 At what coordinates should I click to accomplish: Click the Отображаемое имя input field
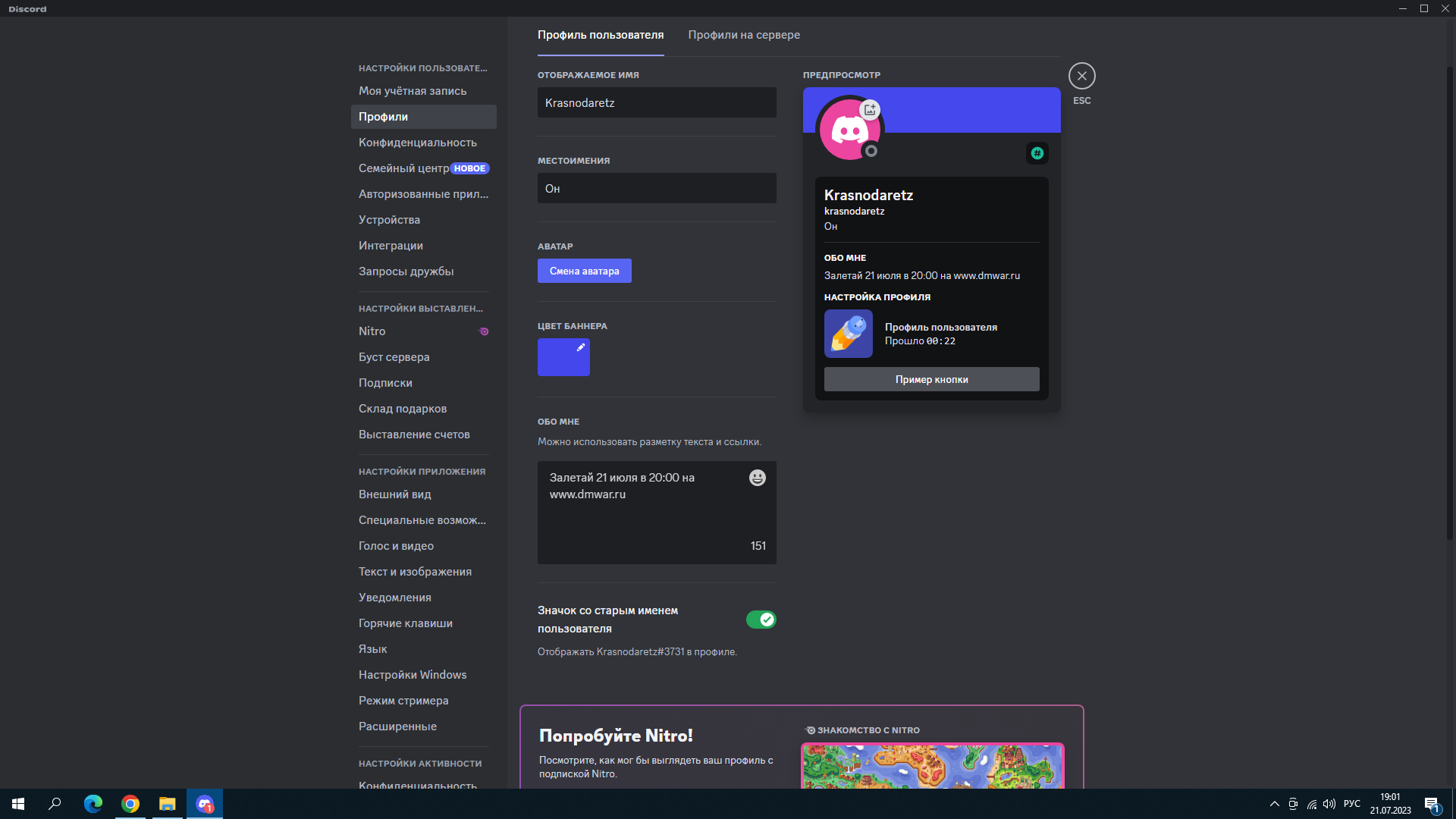(657, 102)
